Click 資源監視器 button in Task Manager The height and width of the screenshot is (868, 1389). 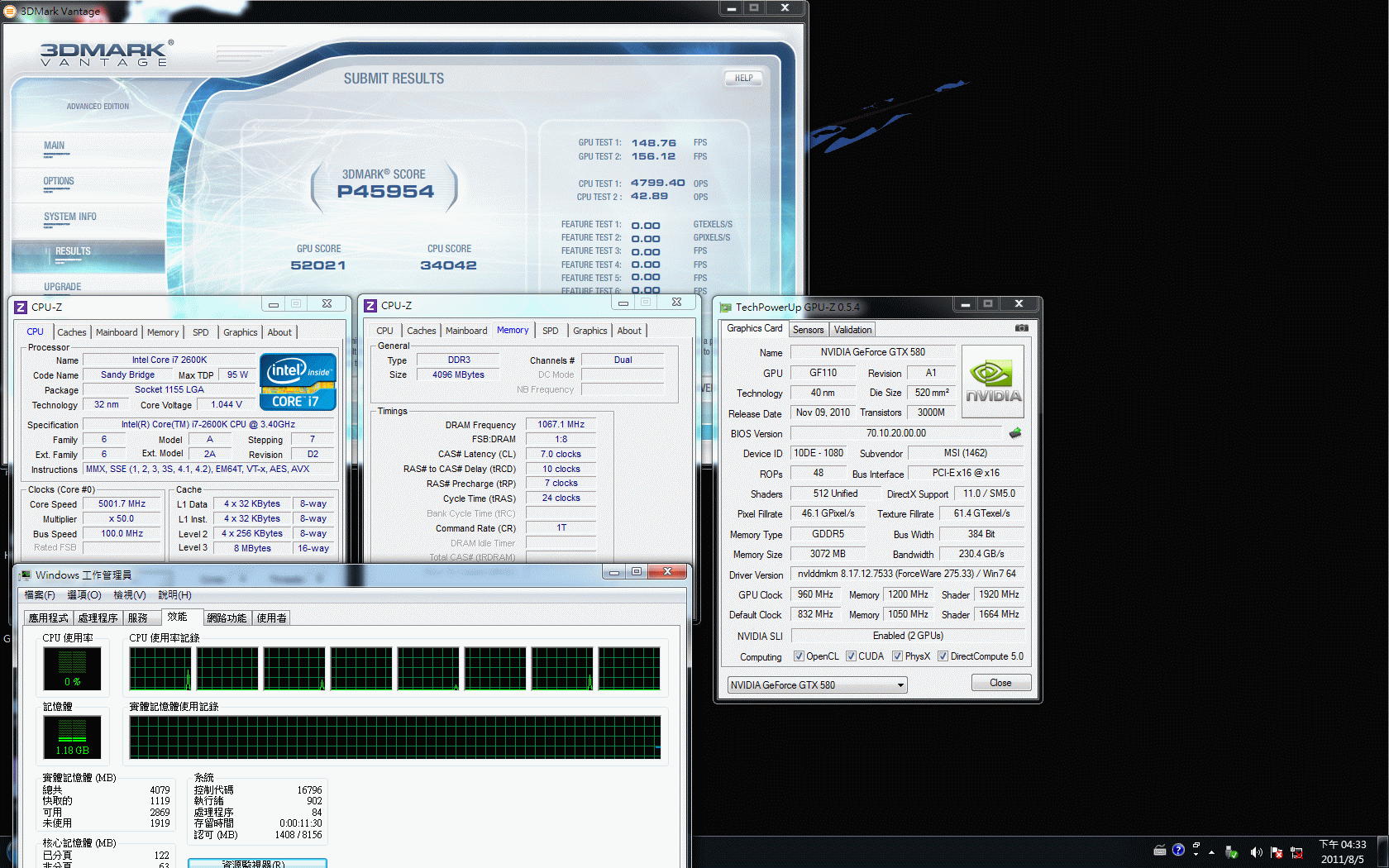[257, 863]
